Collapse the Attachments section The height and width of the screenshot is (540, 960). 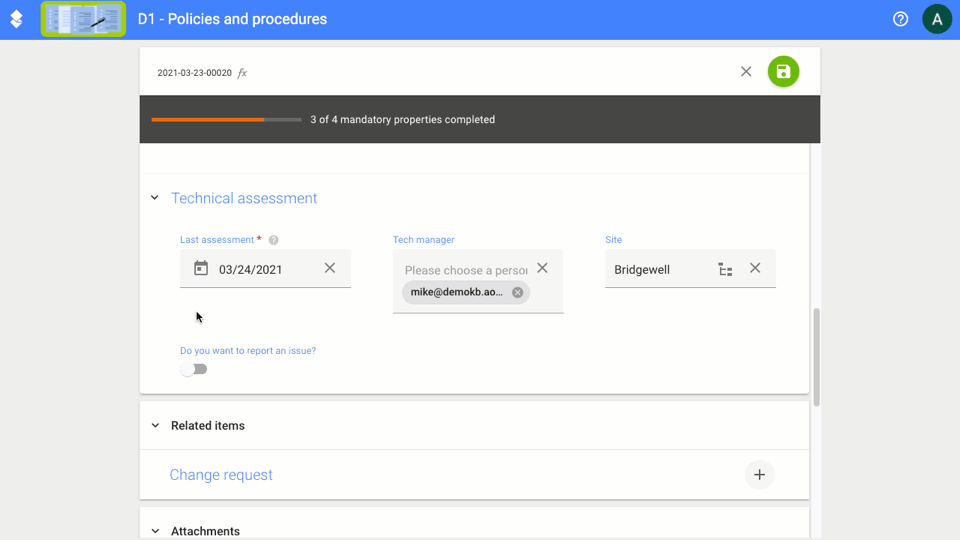pos(156,531)
